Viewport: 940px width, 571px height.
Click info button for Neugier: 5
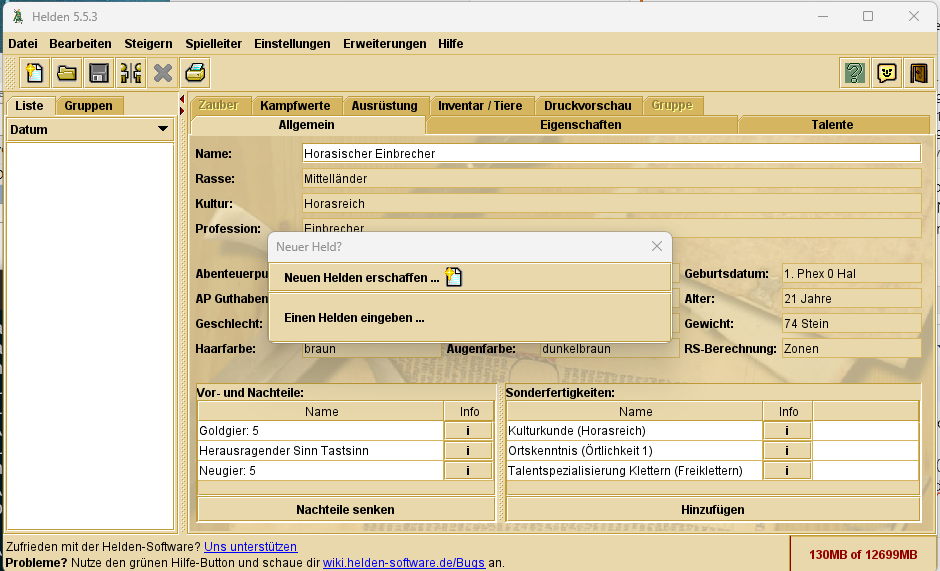[468, 471]
